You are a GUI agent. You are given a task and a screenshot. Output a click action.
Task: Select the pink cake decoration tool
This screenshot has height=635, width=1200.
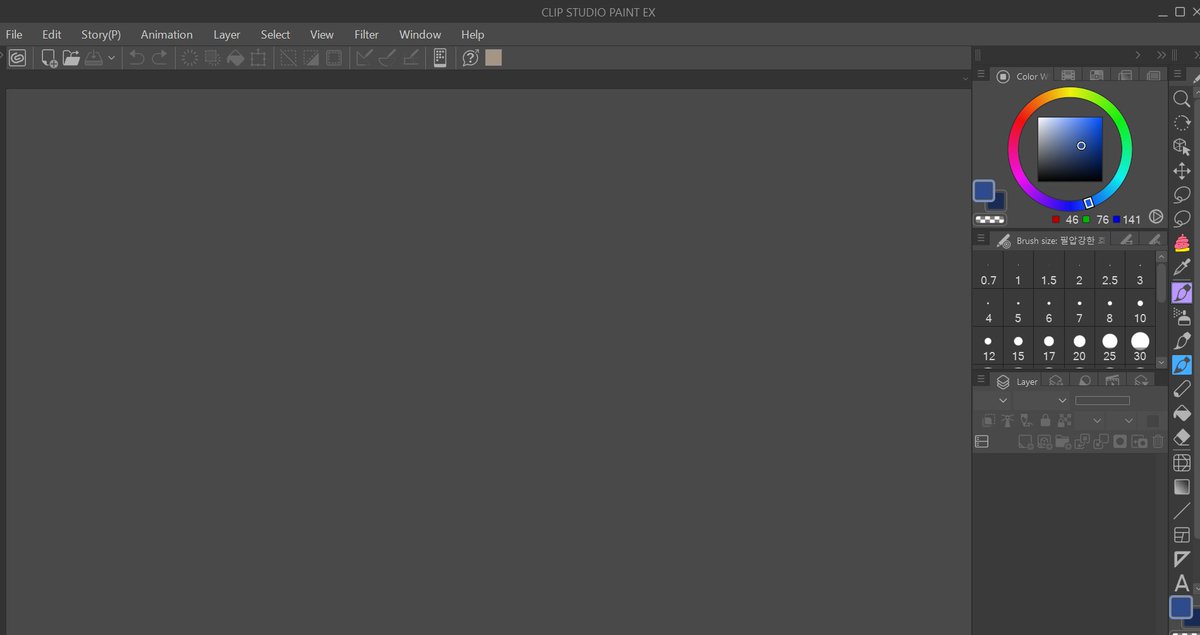tap(1181, 243)
